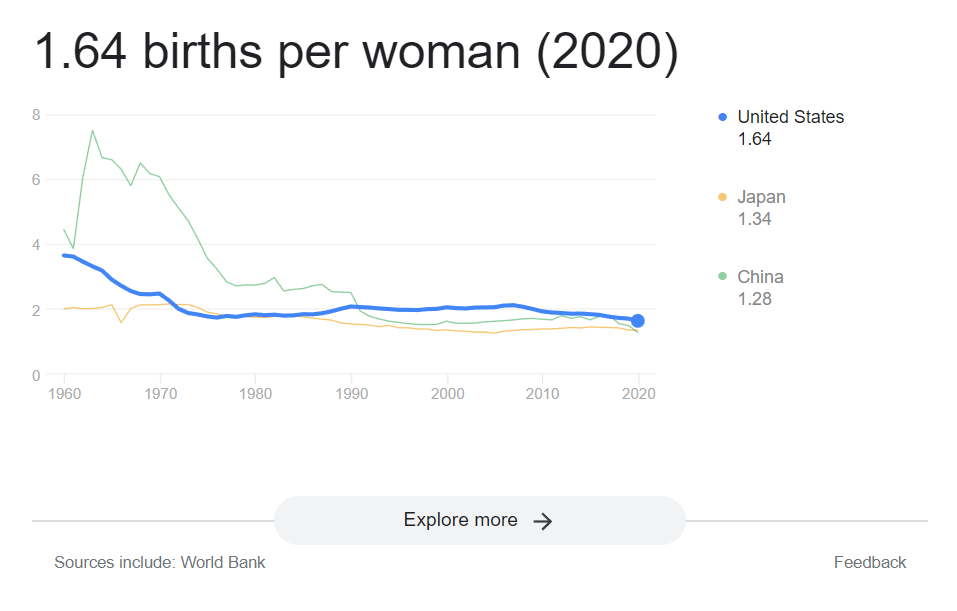Click the 1.28 value under China

[754, 299]
